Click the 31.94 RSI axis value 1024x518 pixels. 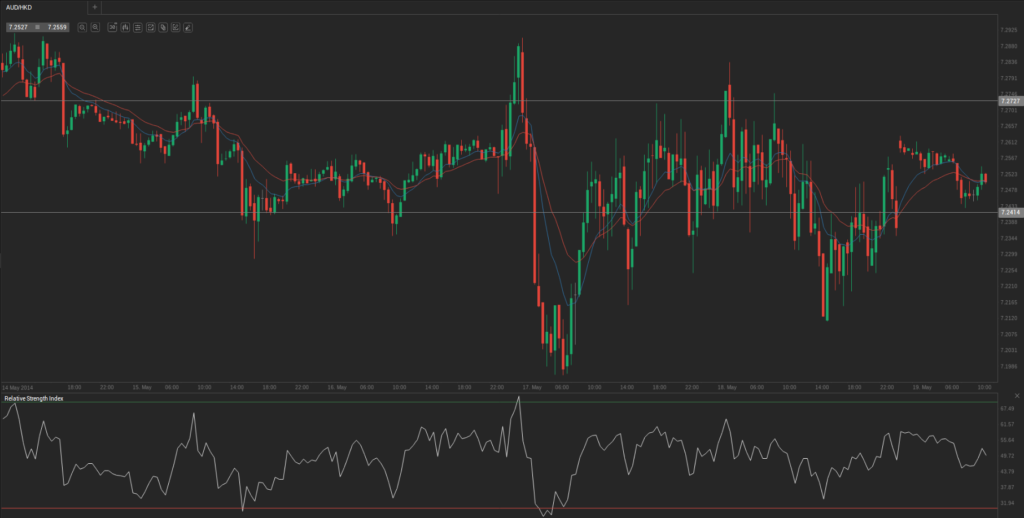coord(1007,503)
